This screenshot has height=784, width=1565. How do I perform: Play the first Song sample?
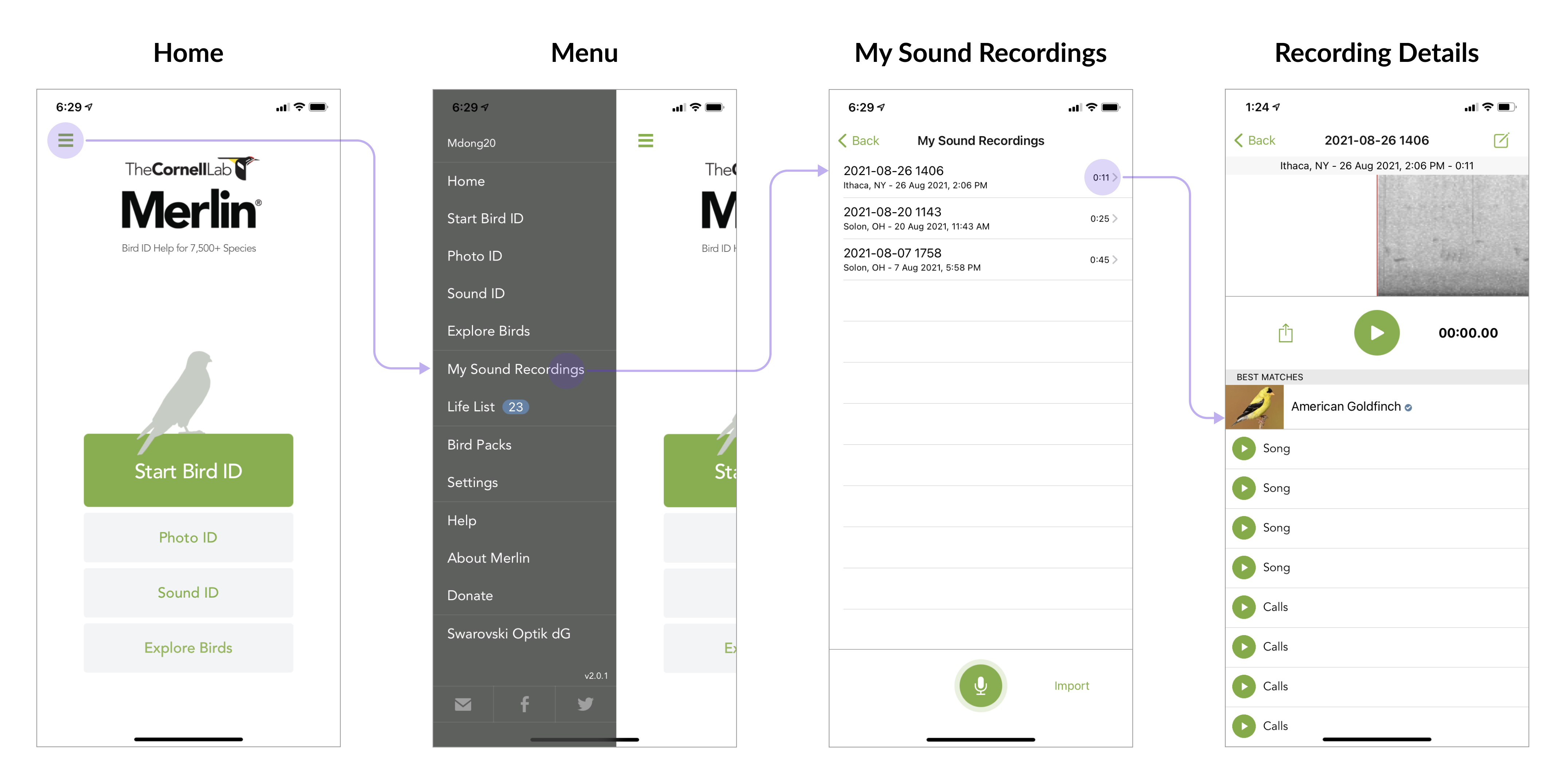click(x=1243, y=449)
